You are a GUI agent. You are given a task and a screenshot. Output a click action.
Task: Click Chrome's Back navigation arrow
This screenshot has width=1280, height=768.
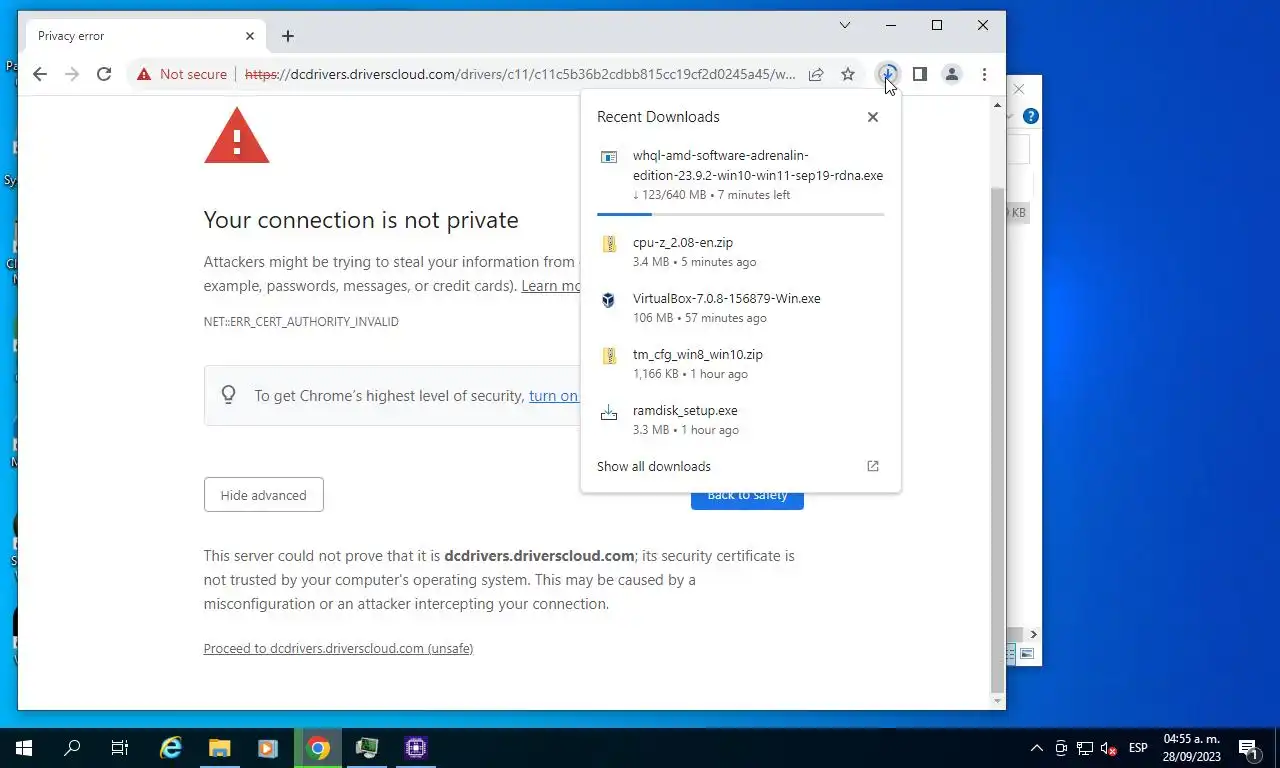tap(40, 74)
